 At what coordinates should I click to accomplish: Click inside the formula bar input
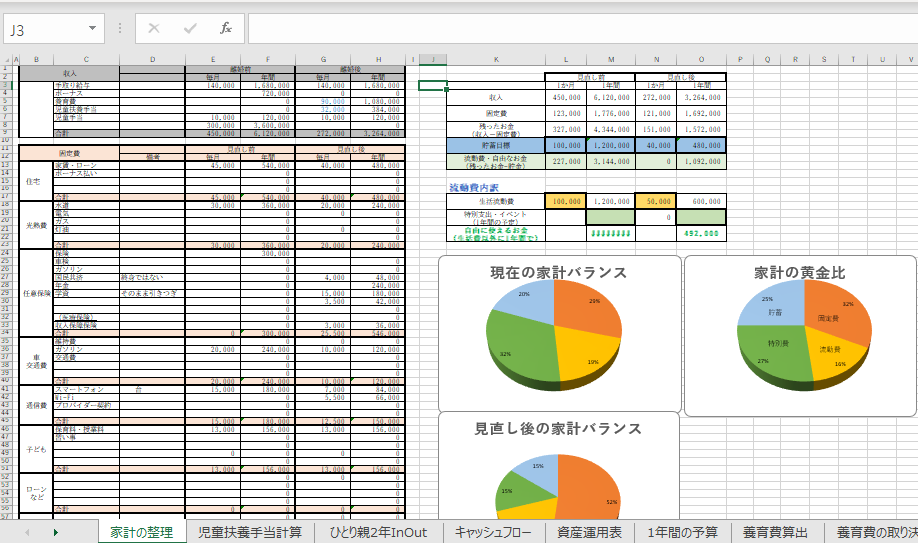(x=583, y=29)
